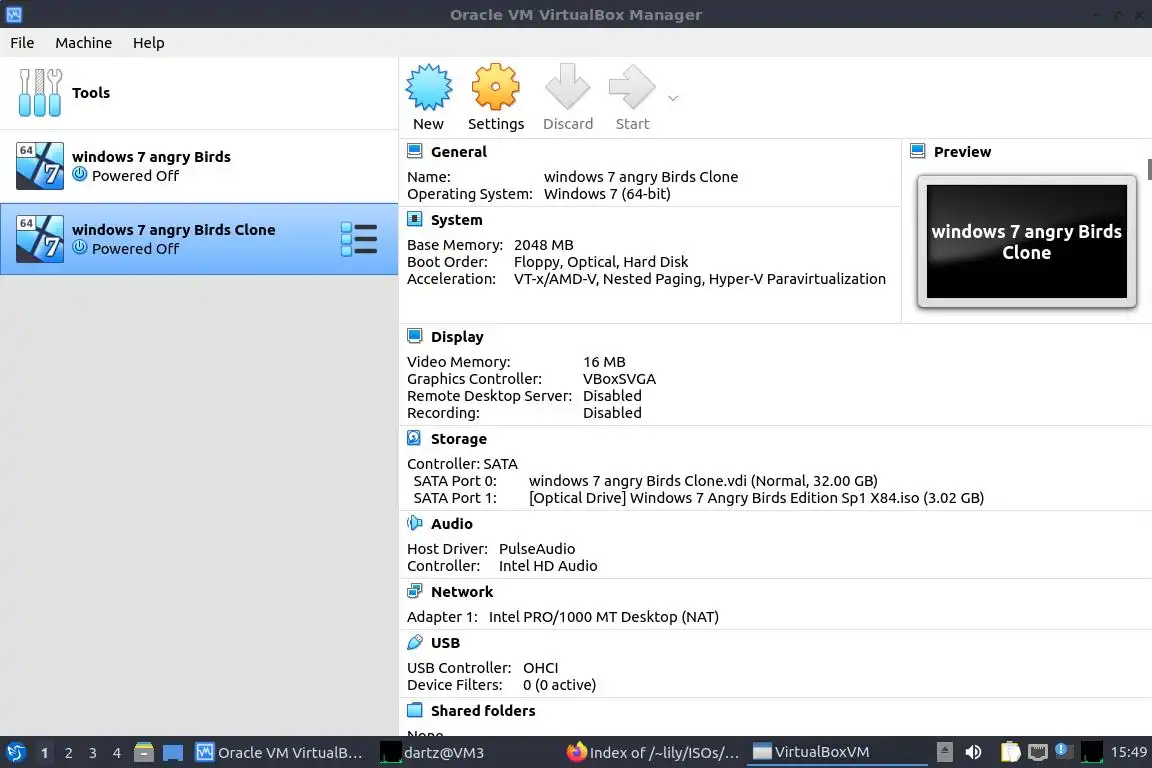This screenshot has width=1152, height=768.
Task: Click the Base Memory 2048 MB value
Action: pos(543,245)
